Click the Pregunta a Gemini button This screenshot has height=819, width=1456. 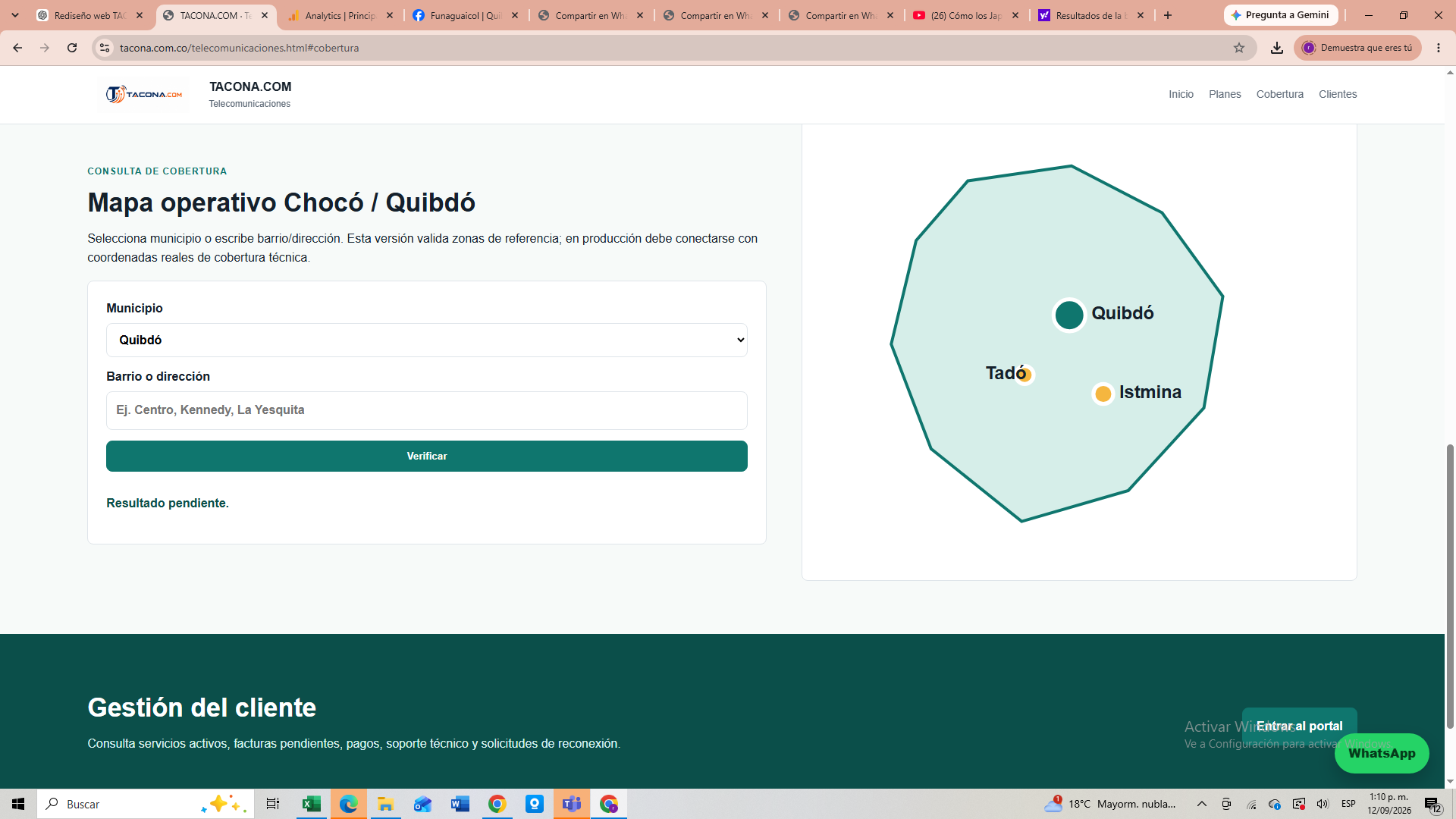pyautogui.click(x=1280, y=15)
